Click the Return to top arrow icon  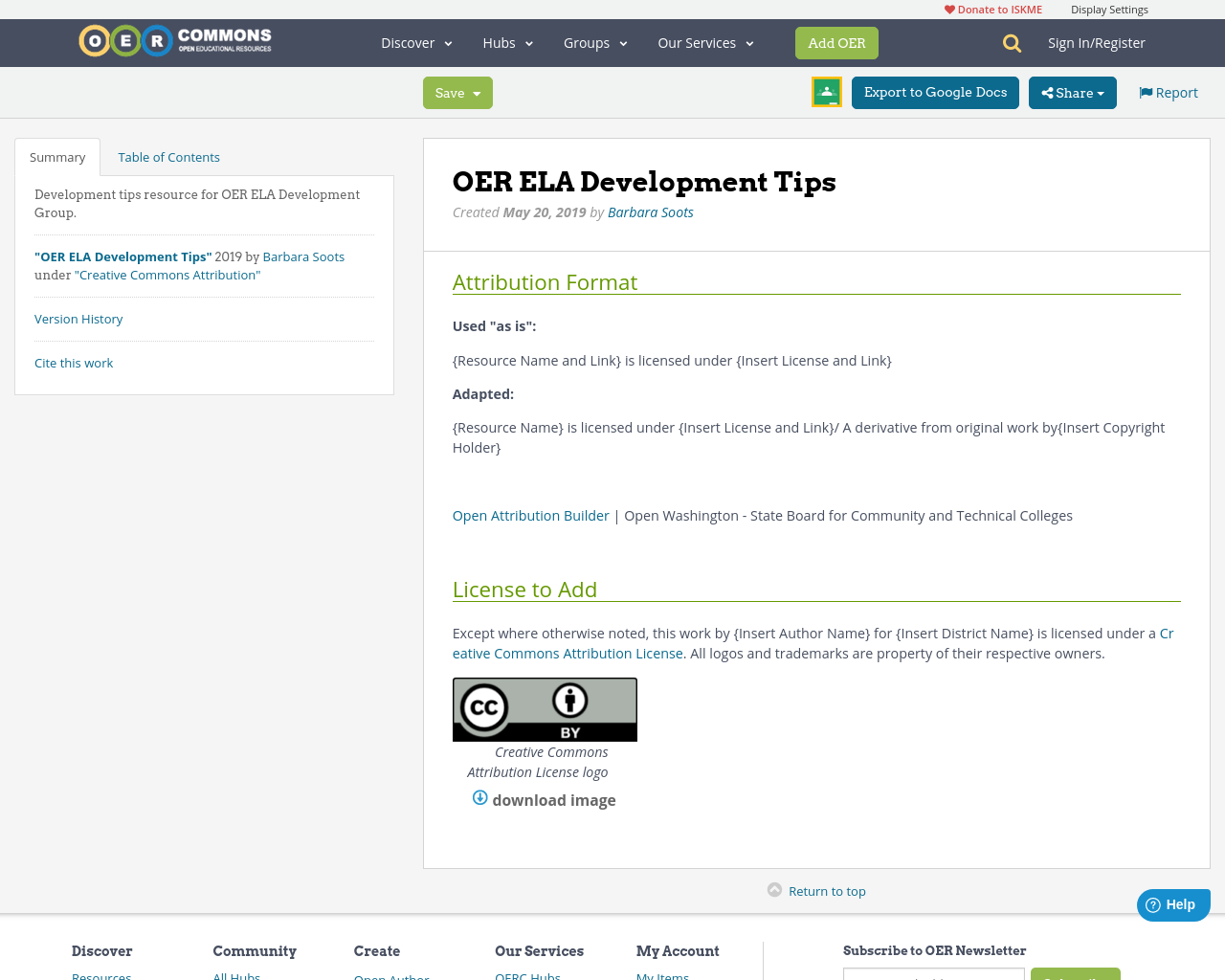(x=775, y=890)
